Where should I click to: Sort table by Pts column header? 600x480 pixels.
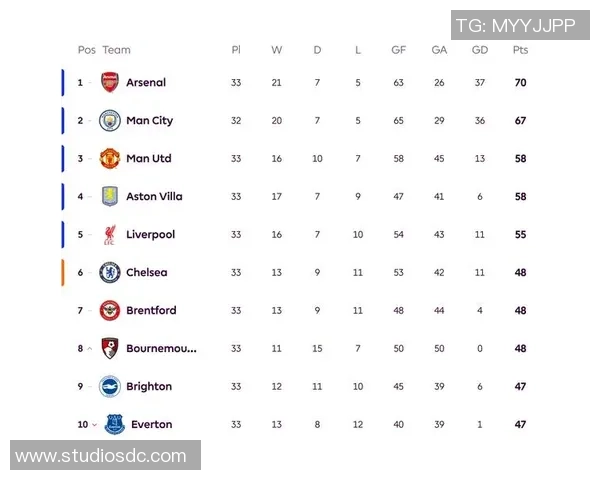[520, 50]
